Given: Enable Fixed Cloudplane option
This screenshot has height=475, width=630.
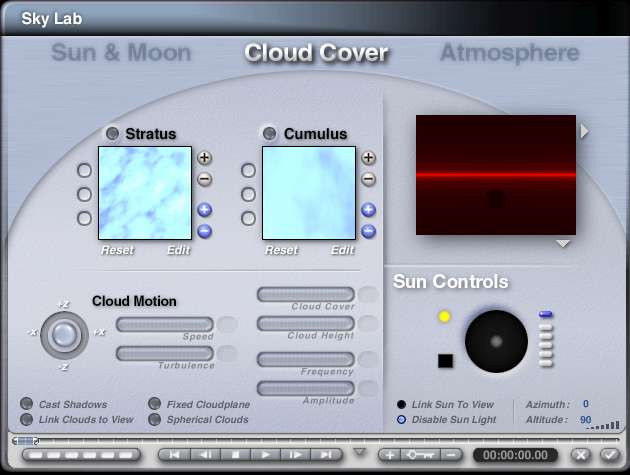Looking at the screenshot, I should [155, 404].
